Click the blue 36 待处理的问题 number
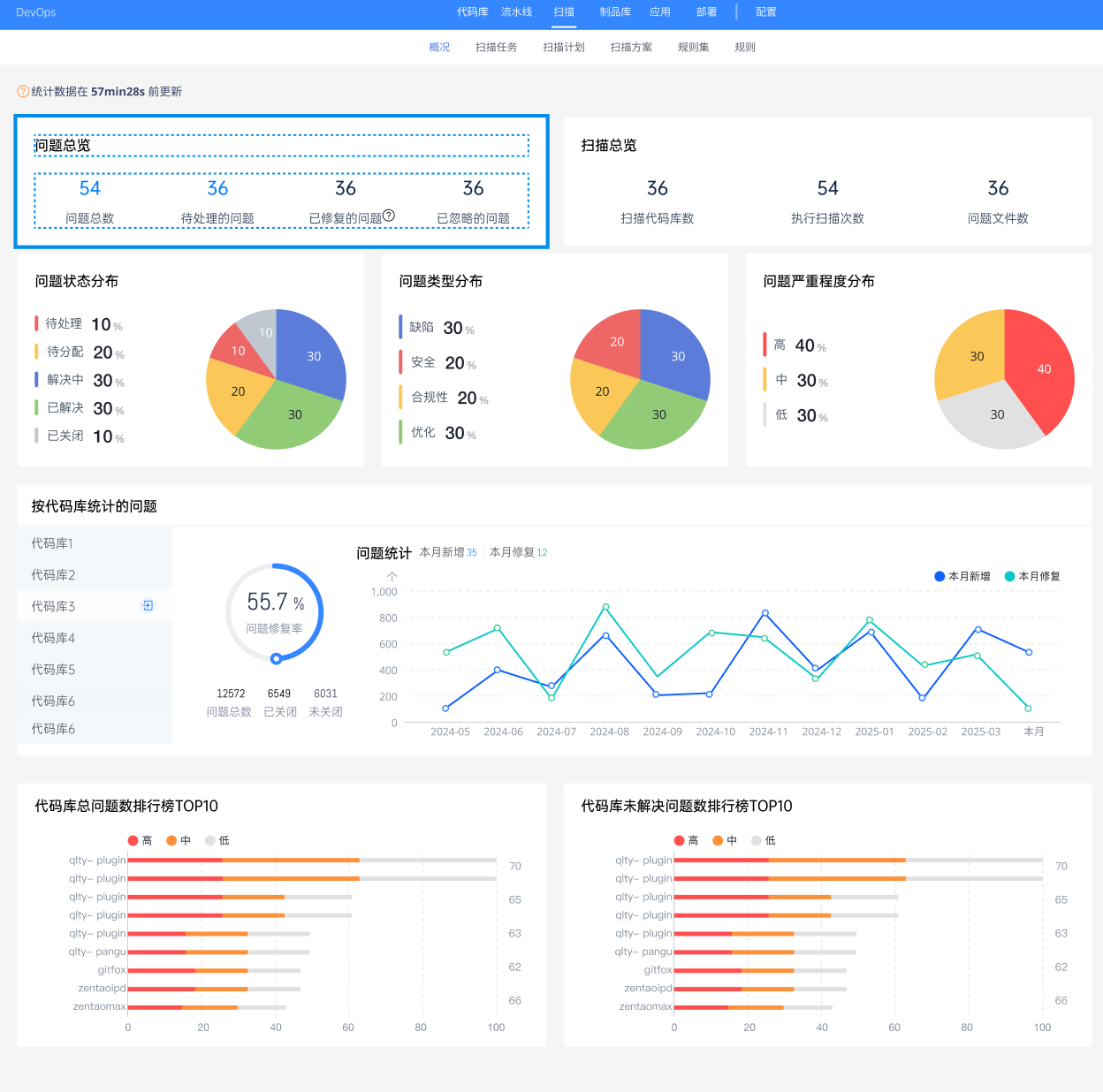Screen dimensions: 1103x1092 coord(217,188)
